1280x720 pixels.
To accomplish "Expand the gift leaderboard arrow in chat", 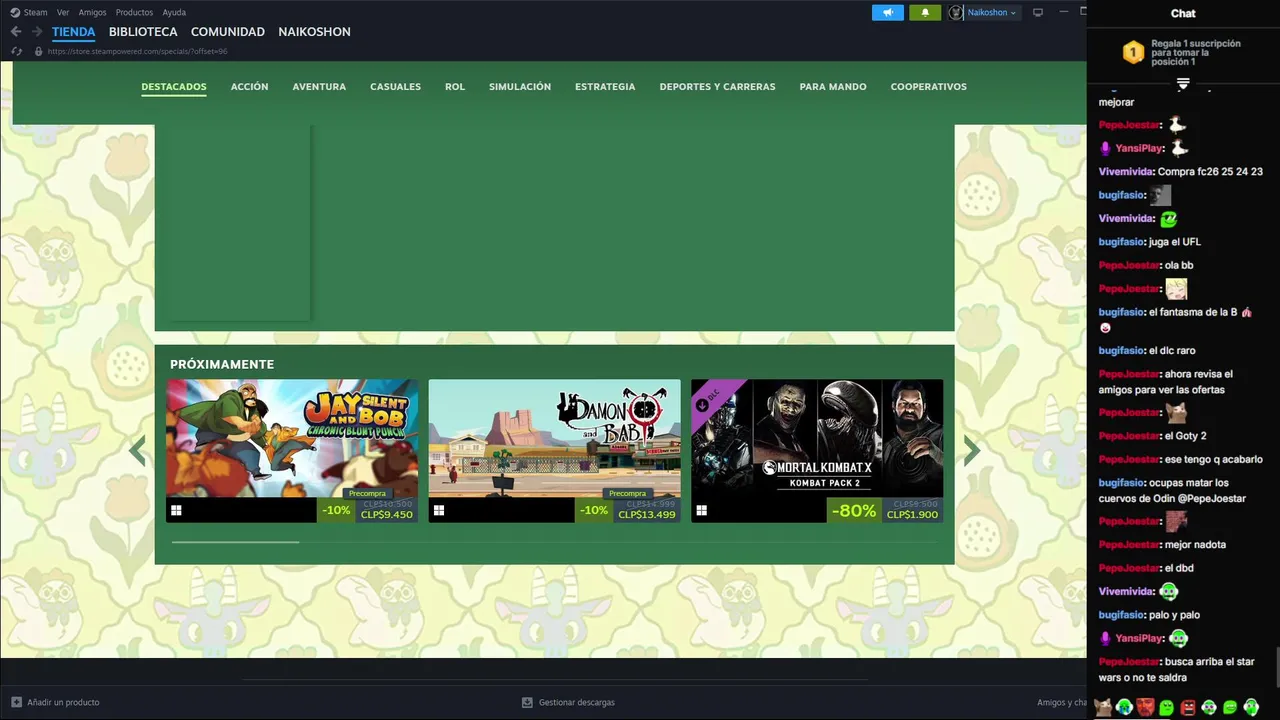I will [1183, 84].
